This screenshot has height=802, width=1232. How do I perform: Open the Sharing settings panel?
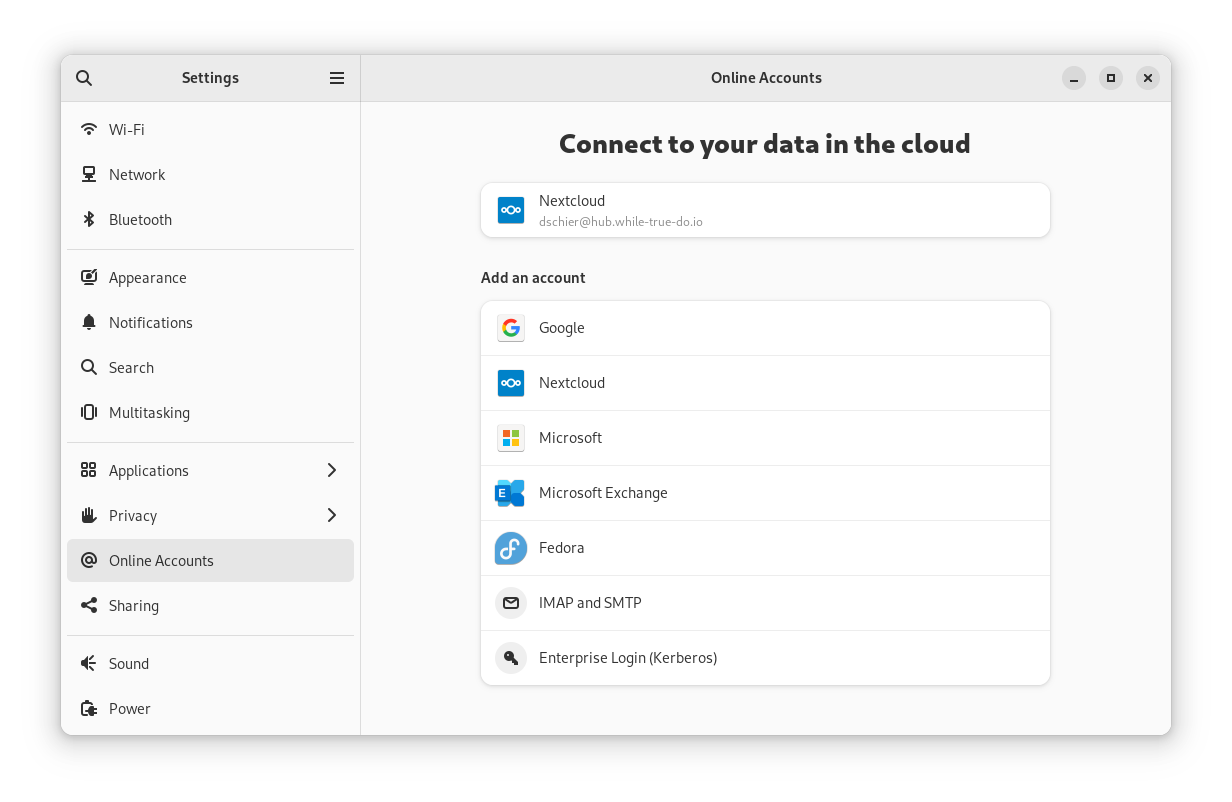tap(210, 605)
